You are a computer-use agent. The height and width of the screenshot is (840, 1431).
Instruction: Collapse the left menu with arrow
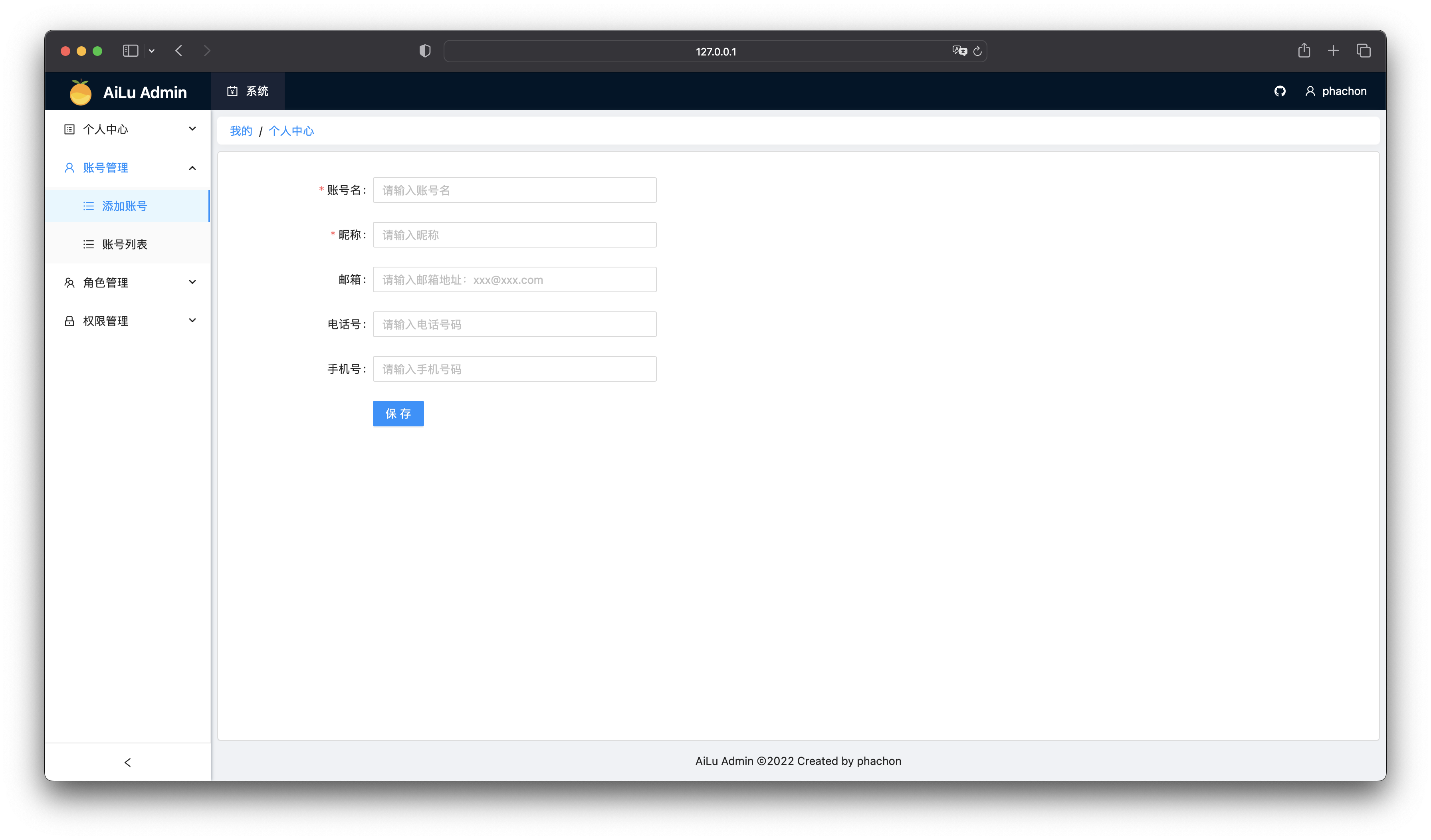point(127,762)
